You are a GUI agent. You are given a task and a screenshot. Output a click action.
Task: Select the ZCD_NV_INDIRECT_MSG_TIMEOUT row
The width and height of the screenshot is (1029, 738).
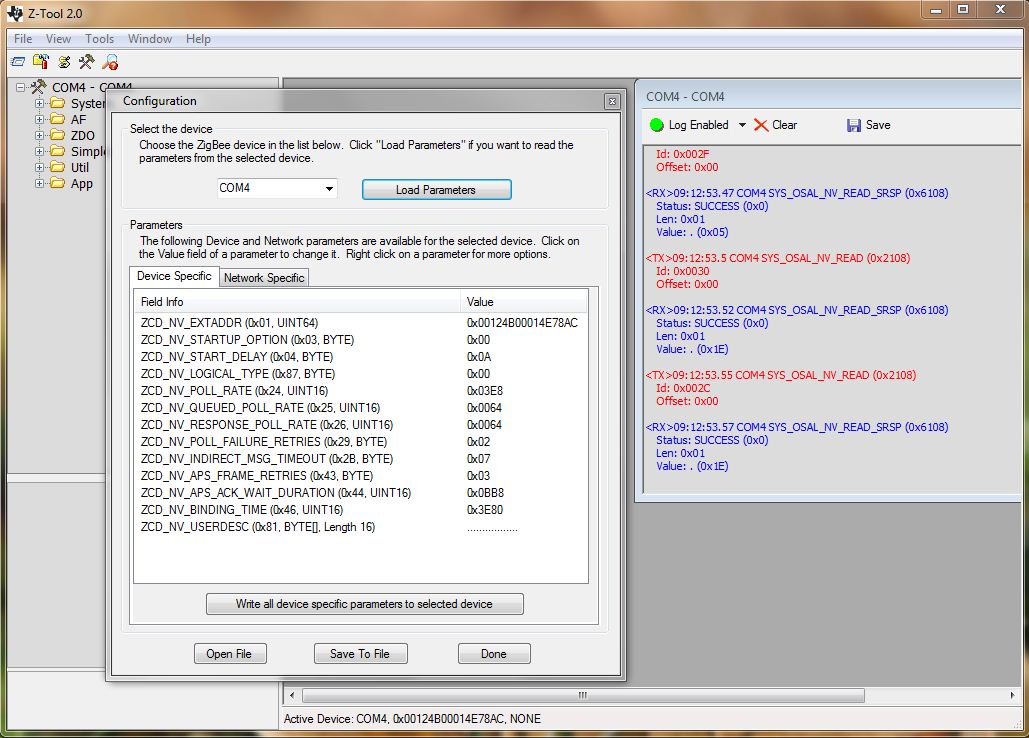(x=360, y=459)
